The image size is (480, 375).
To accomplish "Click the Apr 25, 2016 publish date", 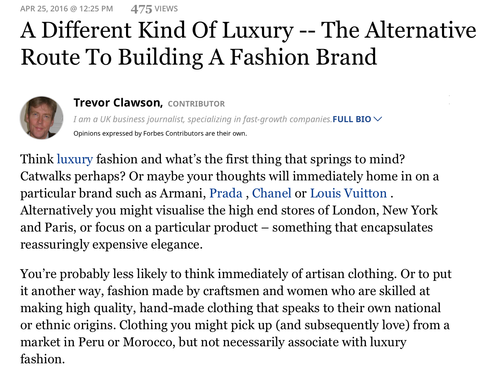I will [x=67, y=9].
